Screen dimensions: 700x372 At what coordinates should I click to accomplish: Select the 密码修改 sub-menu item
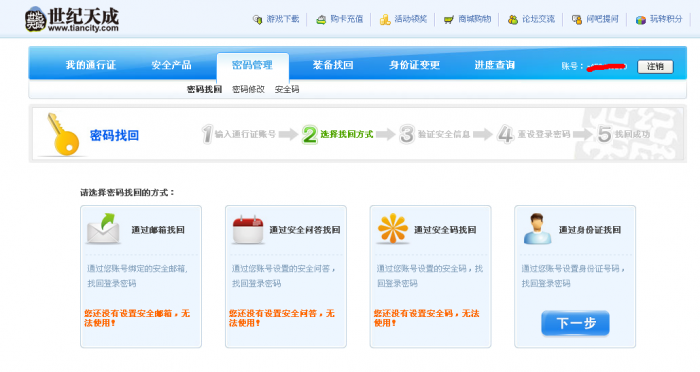(x=249, y=89)
